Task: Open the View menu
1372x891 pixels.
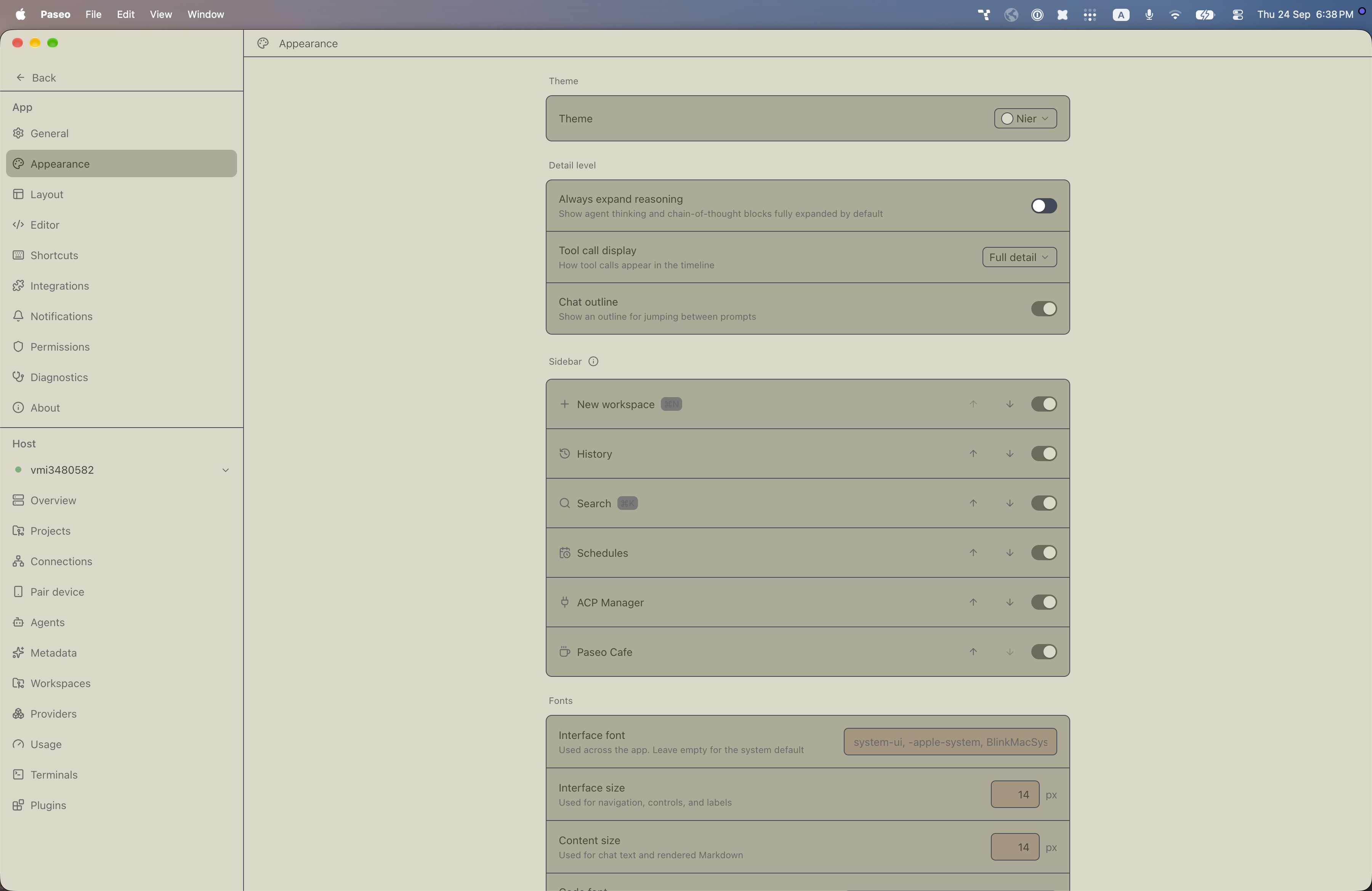Action: point(161,14)
